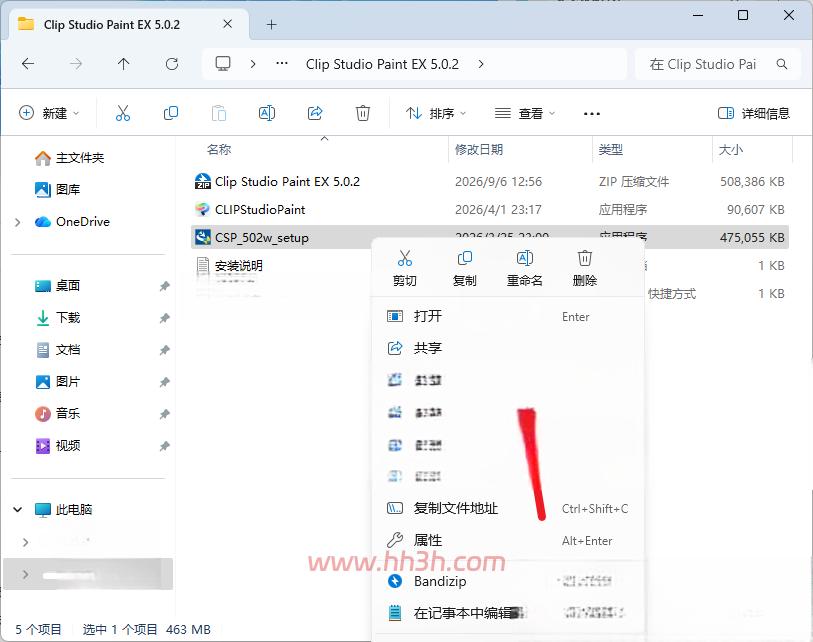Open 下载 in the sidebar
This screenshot has height=642, width=813.
(x=58, y=317)
